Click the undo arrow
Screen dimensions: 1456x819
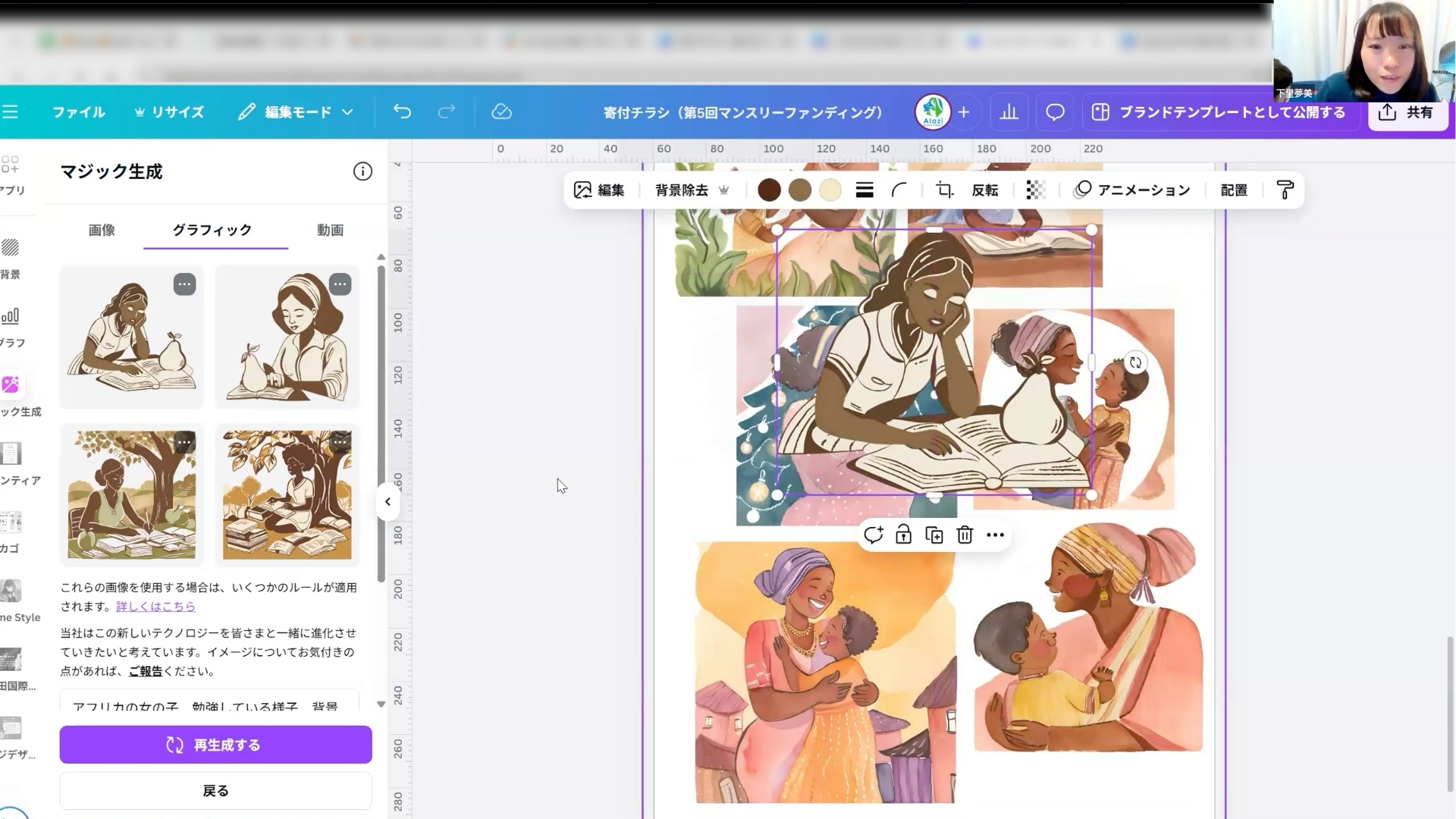coord(402,112)
